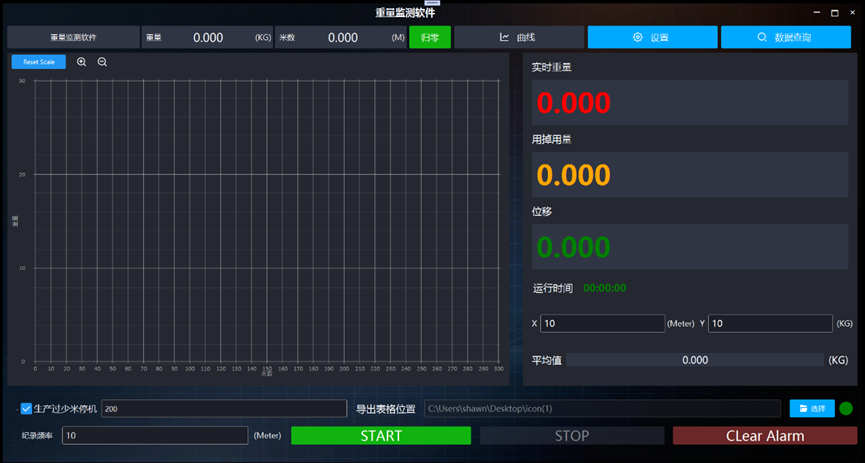Click the STOP button
The image size is (865, 463).
pyautogui.click(x=572, y=435)
